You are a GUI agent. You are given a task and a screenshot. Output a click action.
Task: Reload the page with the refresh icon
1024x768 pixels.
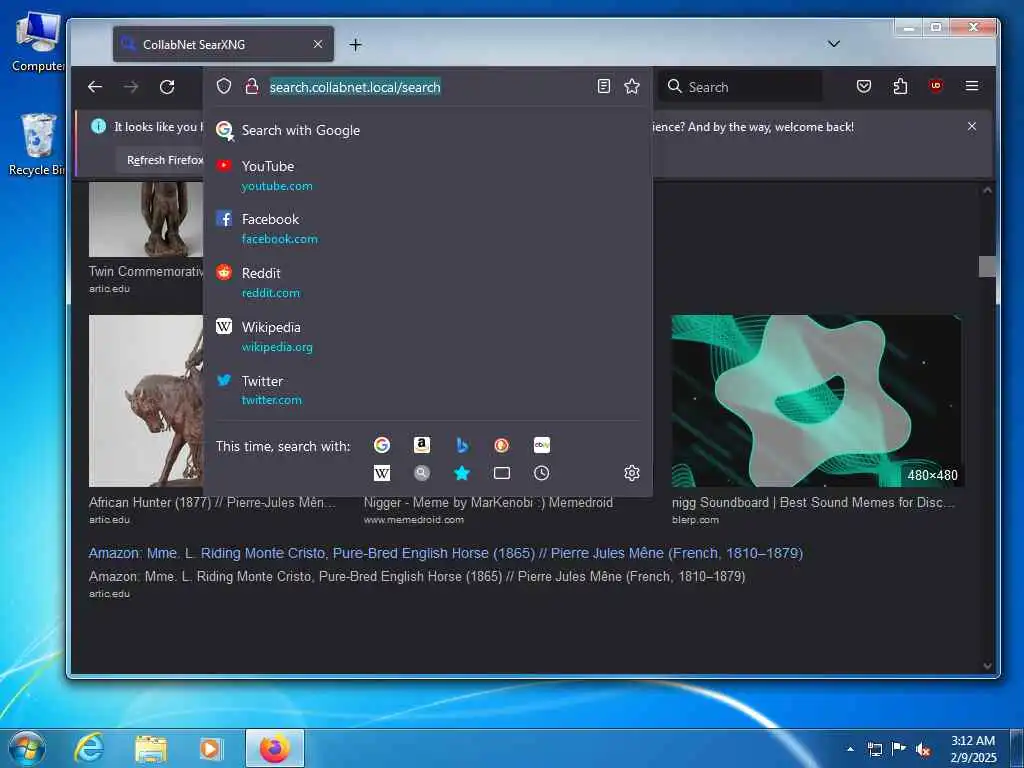[x=167, y=87]
